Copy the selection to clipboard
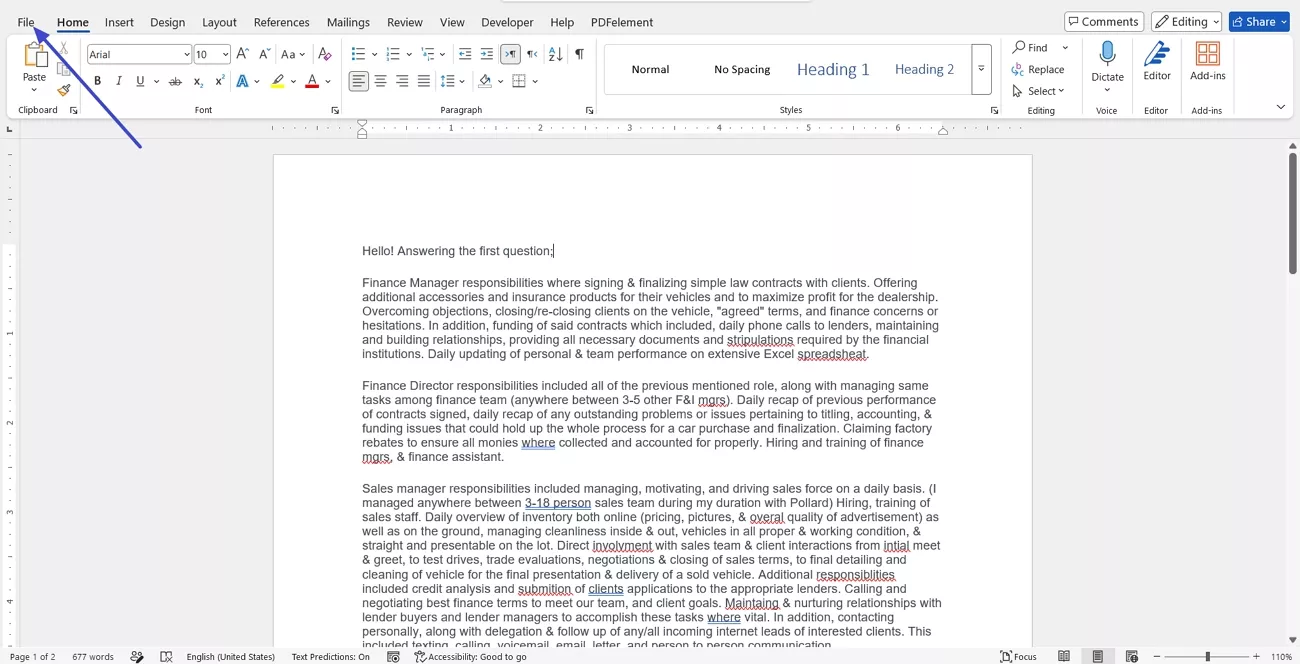The width and height of the screenshot is (1300, 664). (64, 69)
